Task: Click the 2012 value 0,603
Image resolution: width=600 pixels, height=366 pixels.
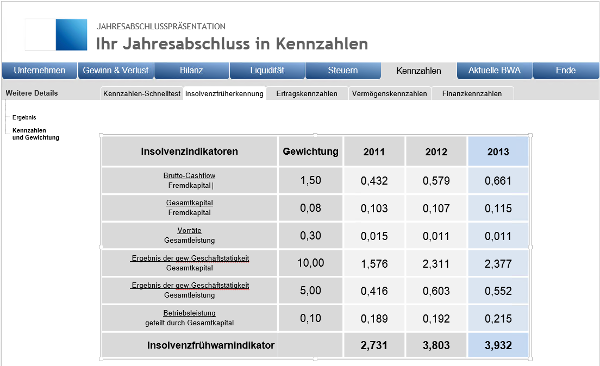Action: coord(436,291)
